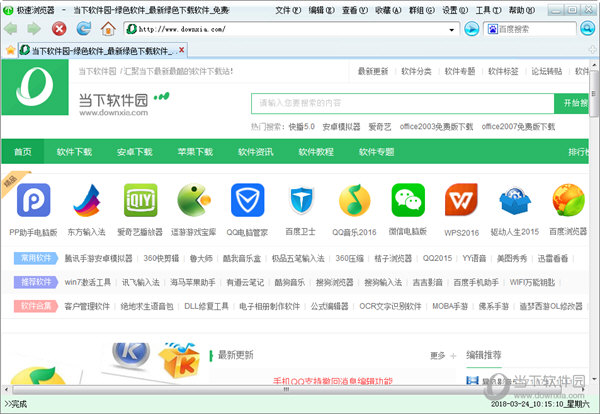Open 客户管理软件 link
Viewport: 600px width, 414px height.
pyautogui.click(x=87, y=306)
